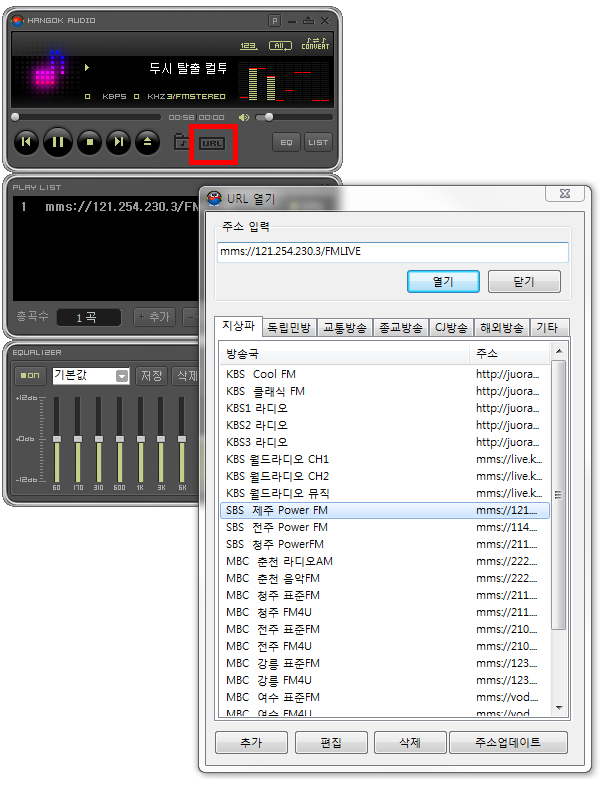The height and width of the screenshot is (785, 608).
Task: Switch to the 지상파 tab
Action: 238,326
